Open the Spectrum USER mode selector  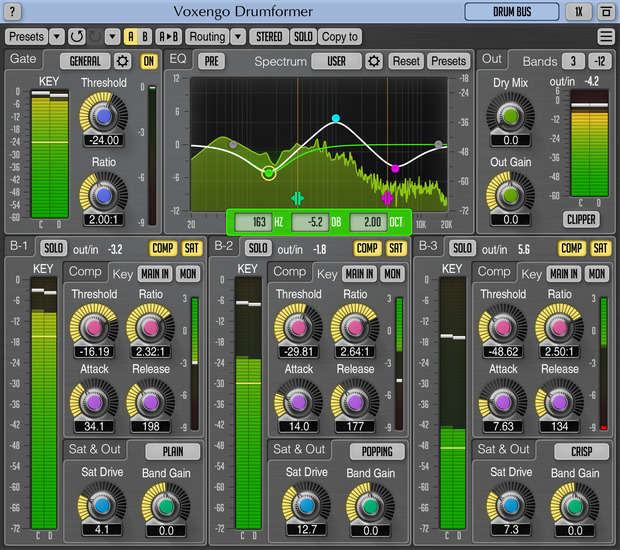336,61
